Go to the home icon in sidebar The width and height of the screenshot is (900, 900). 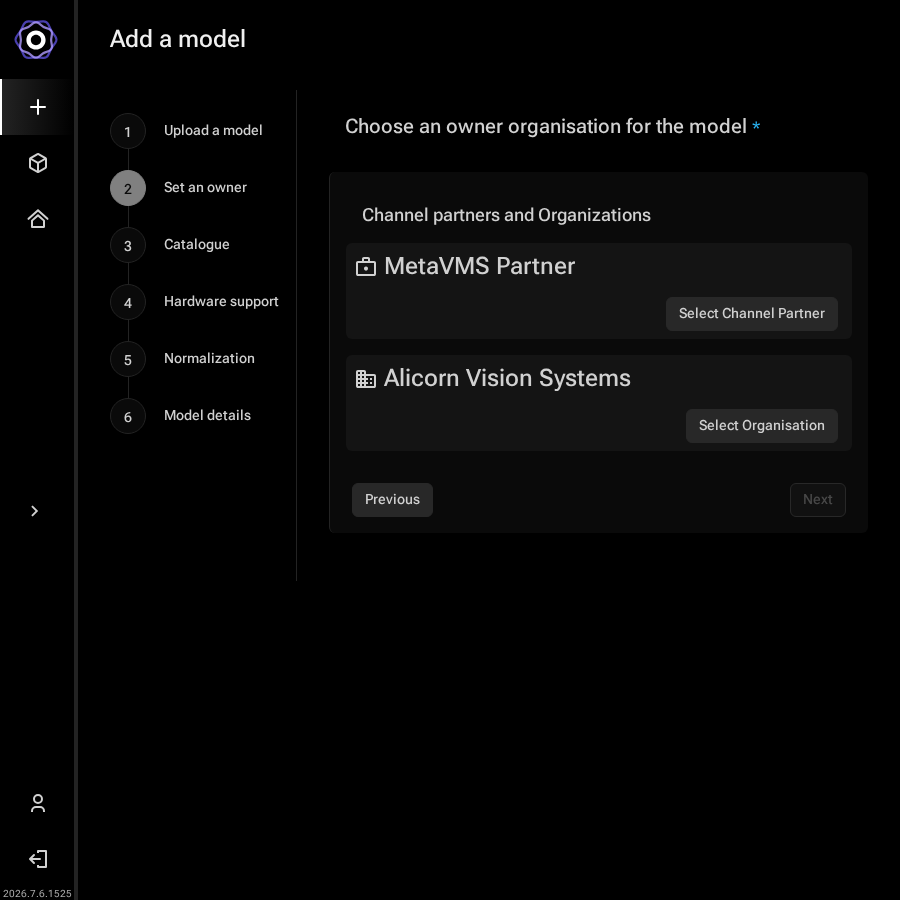38,219
